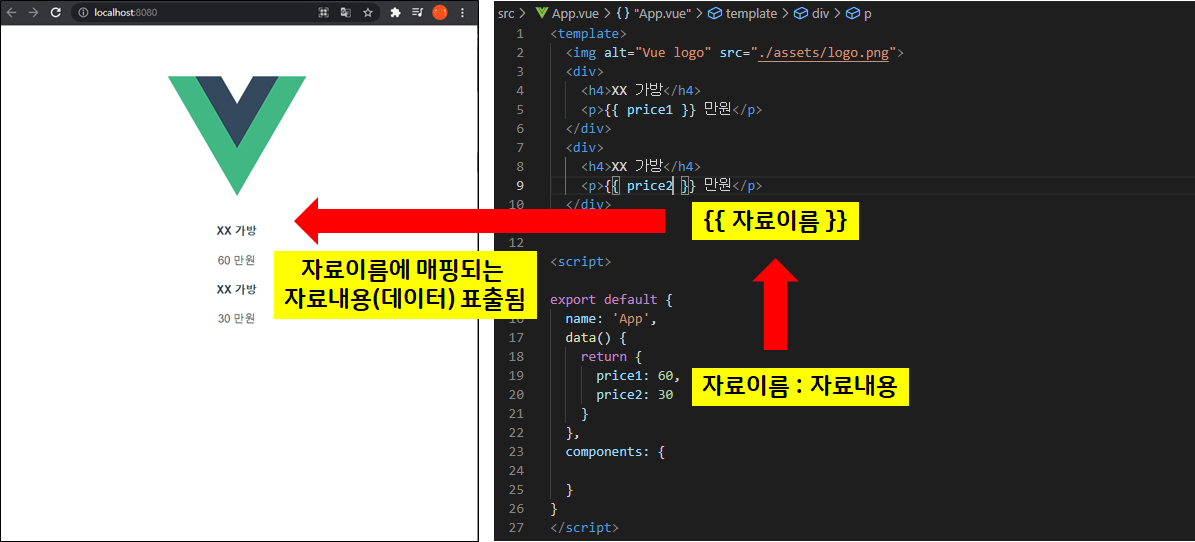The width and height of the screenshot is (1195, 542).
Task: Click the localhost:8080 address bar
Action: (x=227, y=13)
